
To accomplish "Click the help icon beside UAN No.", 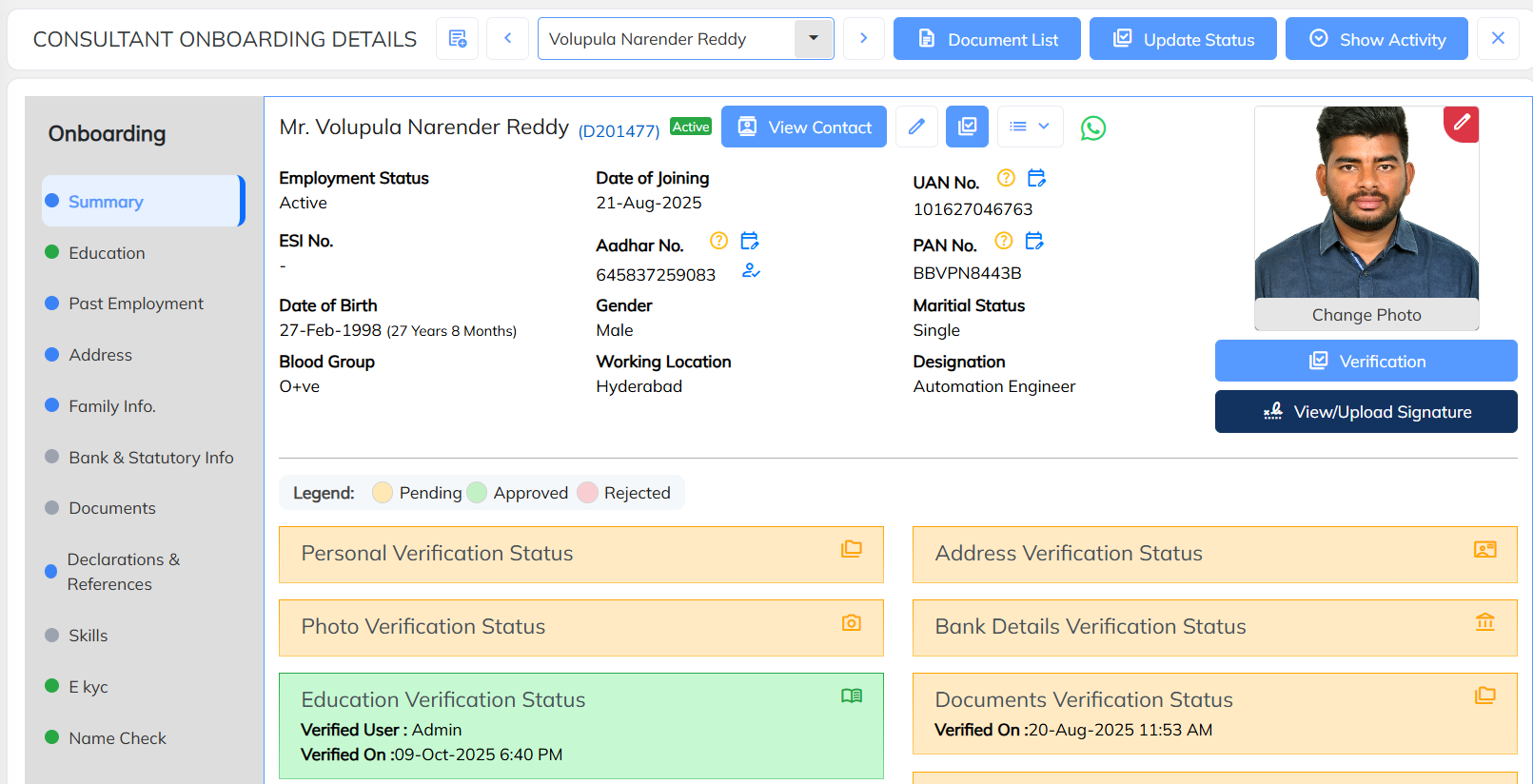I will pos(1006,178).
